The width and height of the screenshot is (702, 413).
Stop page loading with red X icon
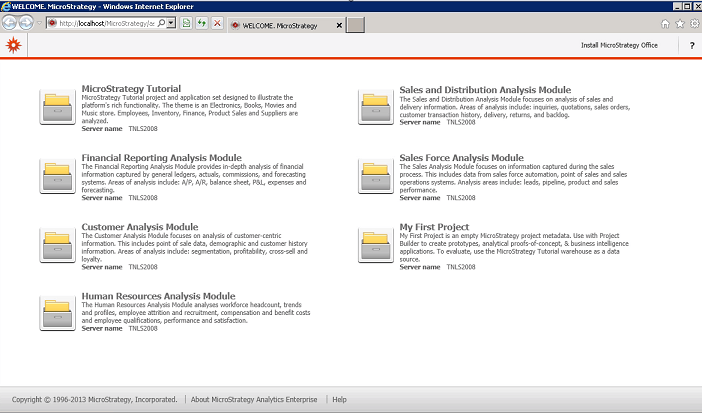coord(218,23)
